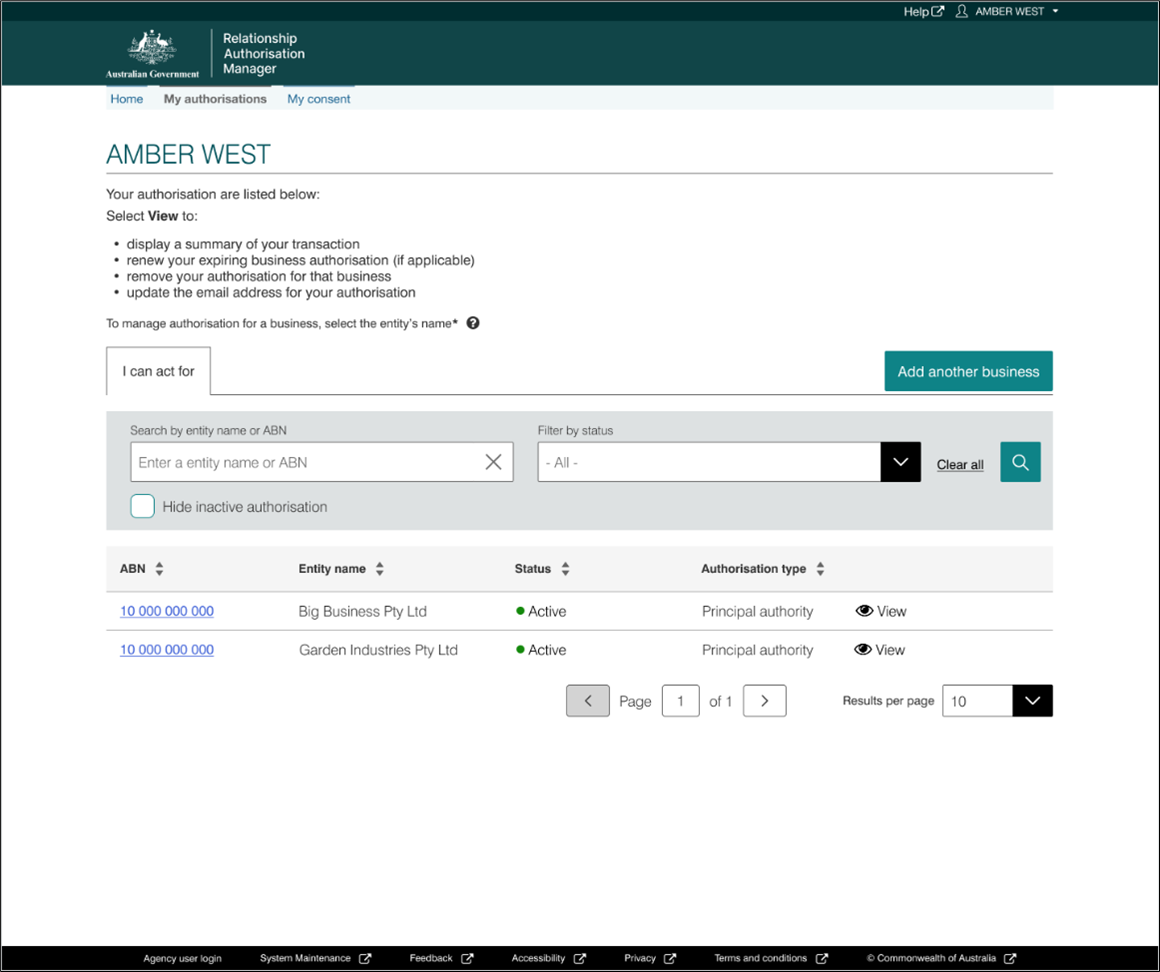Click the help question mark icon beside entity's name
1160x972 pixels.
point(473,323)
